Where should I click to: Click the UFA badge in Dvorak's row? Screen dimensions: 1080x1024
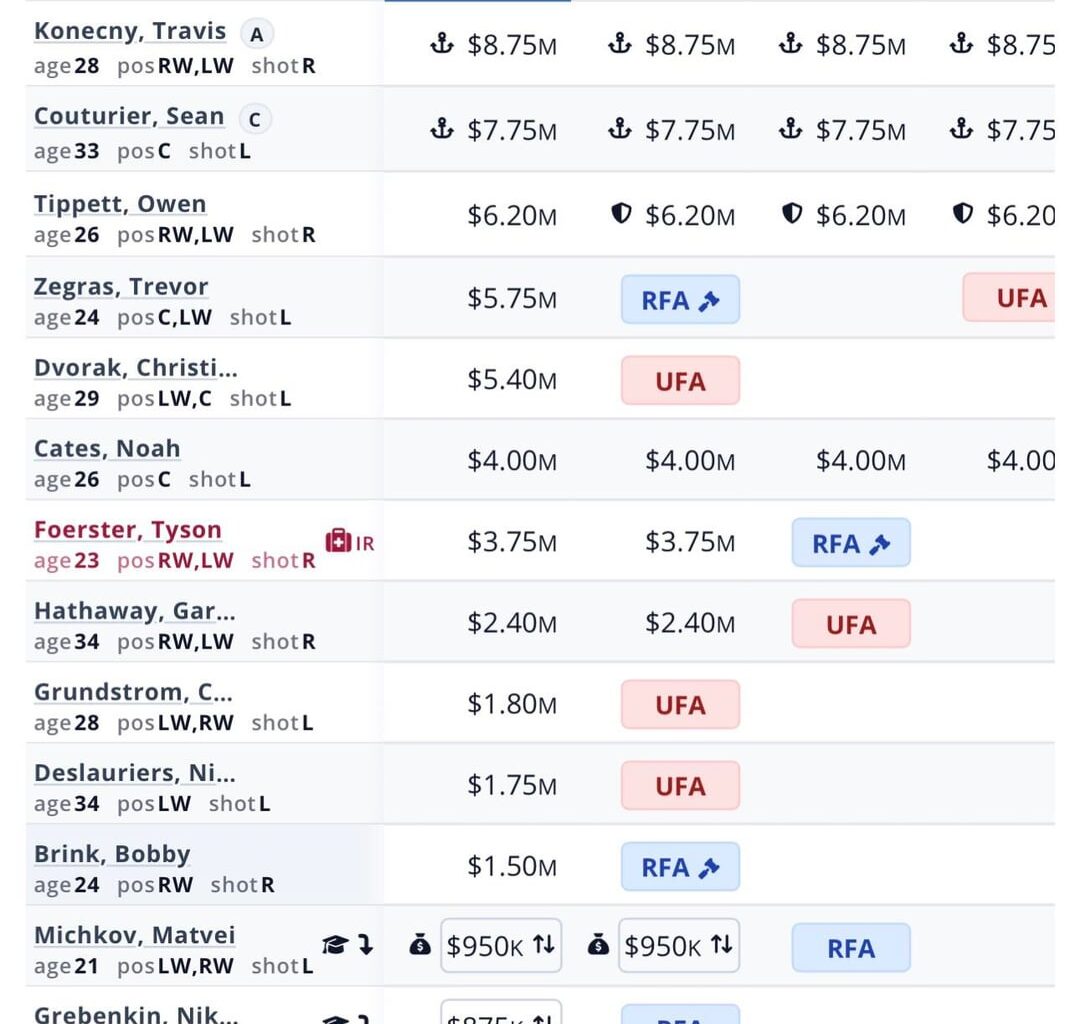click(680, 381)
